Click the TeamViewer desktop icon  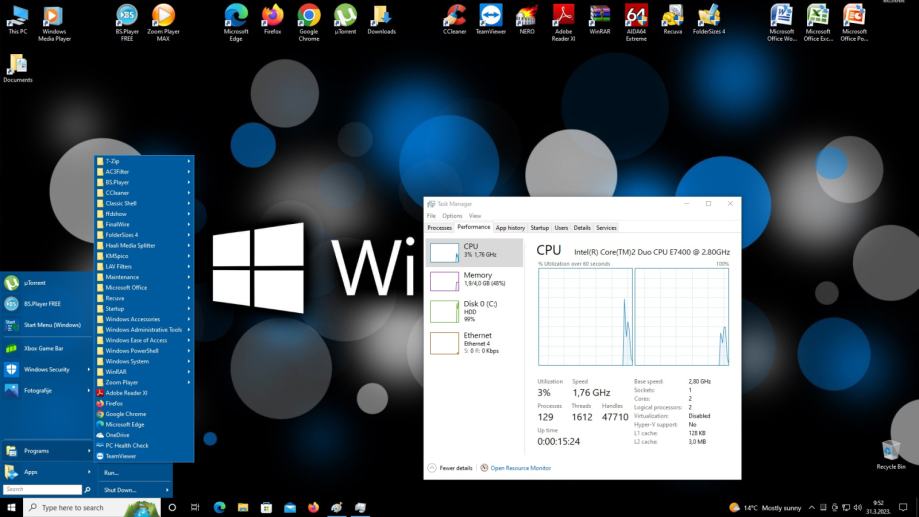coord(490,18)
